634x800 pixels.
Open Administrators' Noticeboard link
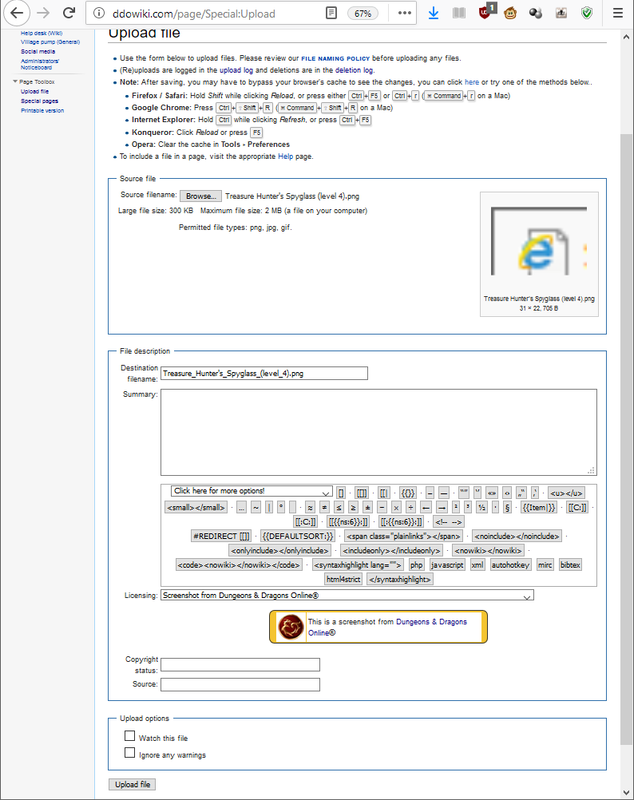pos(40,64)
